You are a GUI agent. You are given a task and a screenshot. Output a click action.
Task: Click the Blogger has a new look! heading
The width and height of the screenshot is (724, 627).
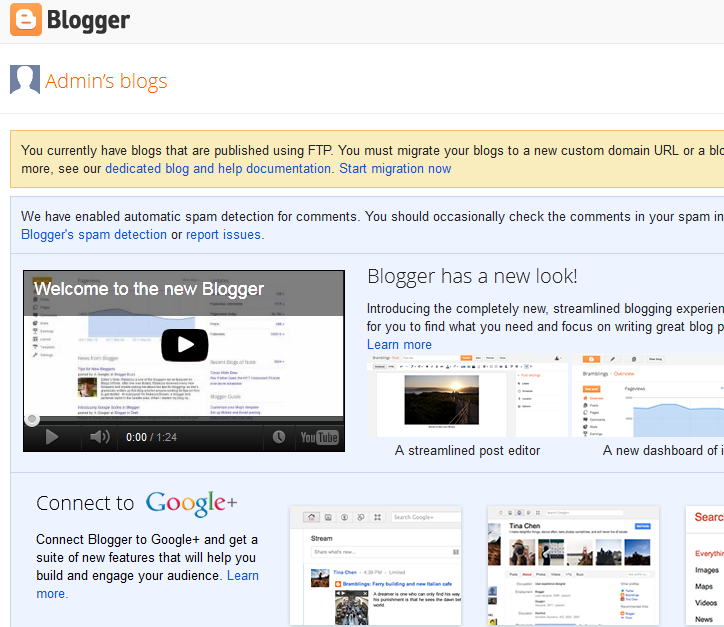pos(472,277)
